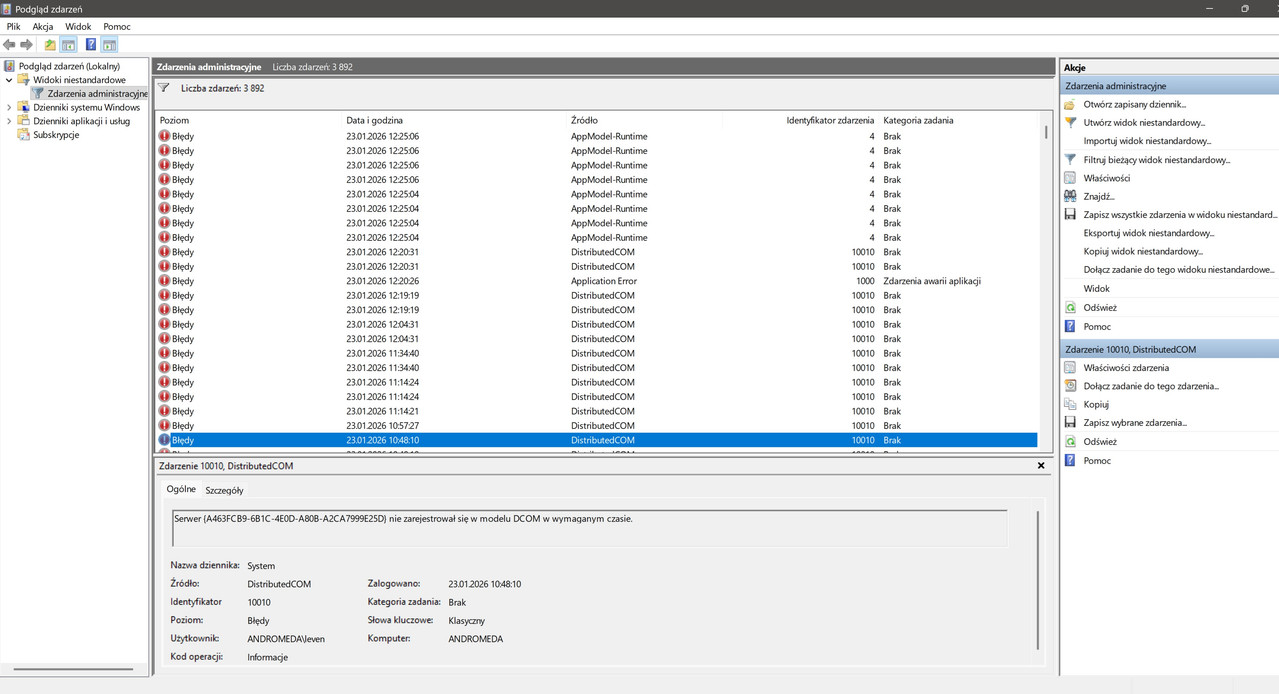Image resolution: width=1279 pixels, height=694 pixels.
Task: Click the Zapisz wszystkie zdarzenia floppy icon
Action: click(1070, 214)
